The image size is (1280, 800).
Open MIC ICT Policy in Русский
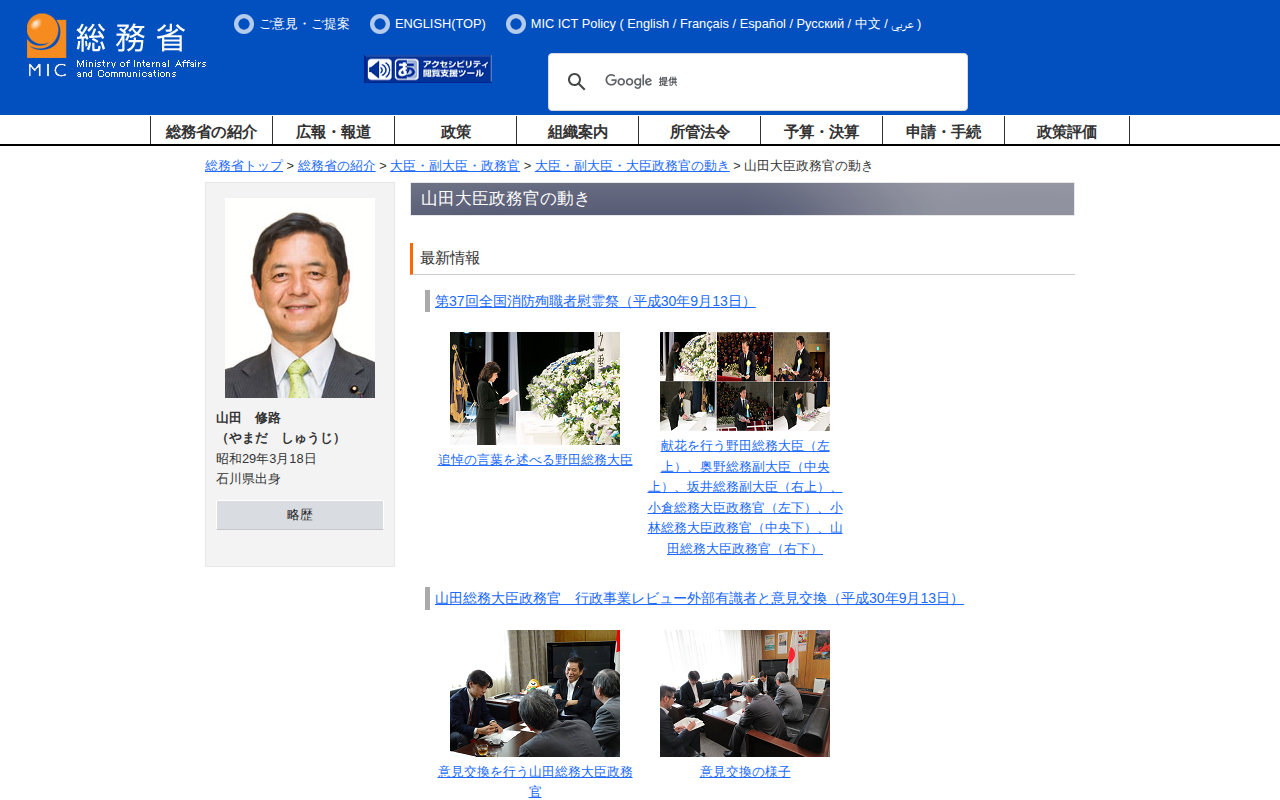pos(822,24)
